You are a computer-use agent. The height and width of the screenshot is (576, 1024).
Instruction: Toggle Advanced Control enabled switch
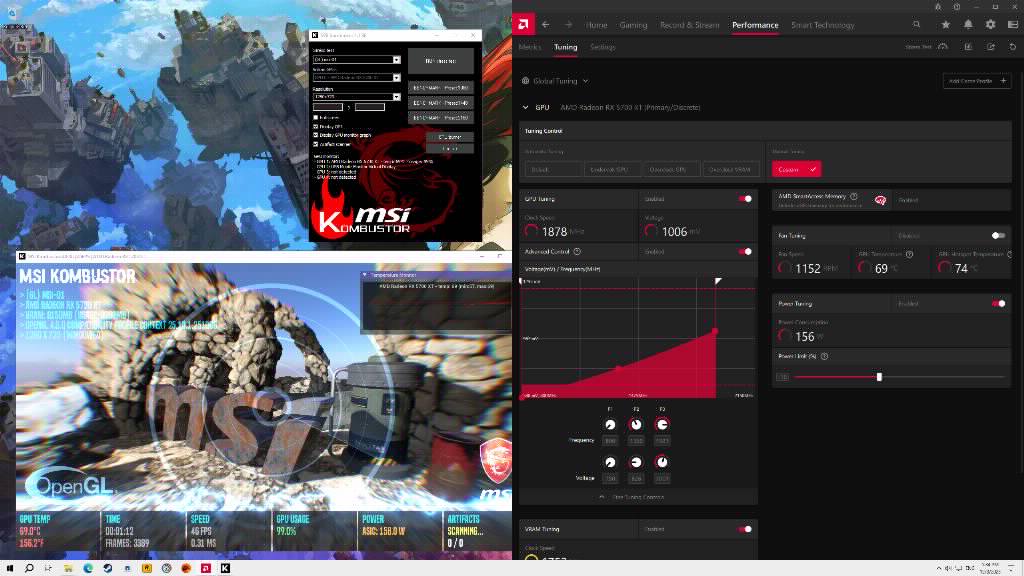pyautogui.click(x=745, y=251)
